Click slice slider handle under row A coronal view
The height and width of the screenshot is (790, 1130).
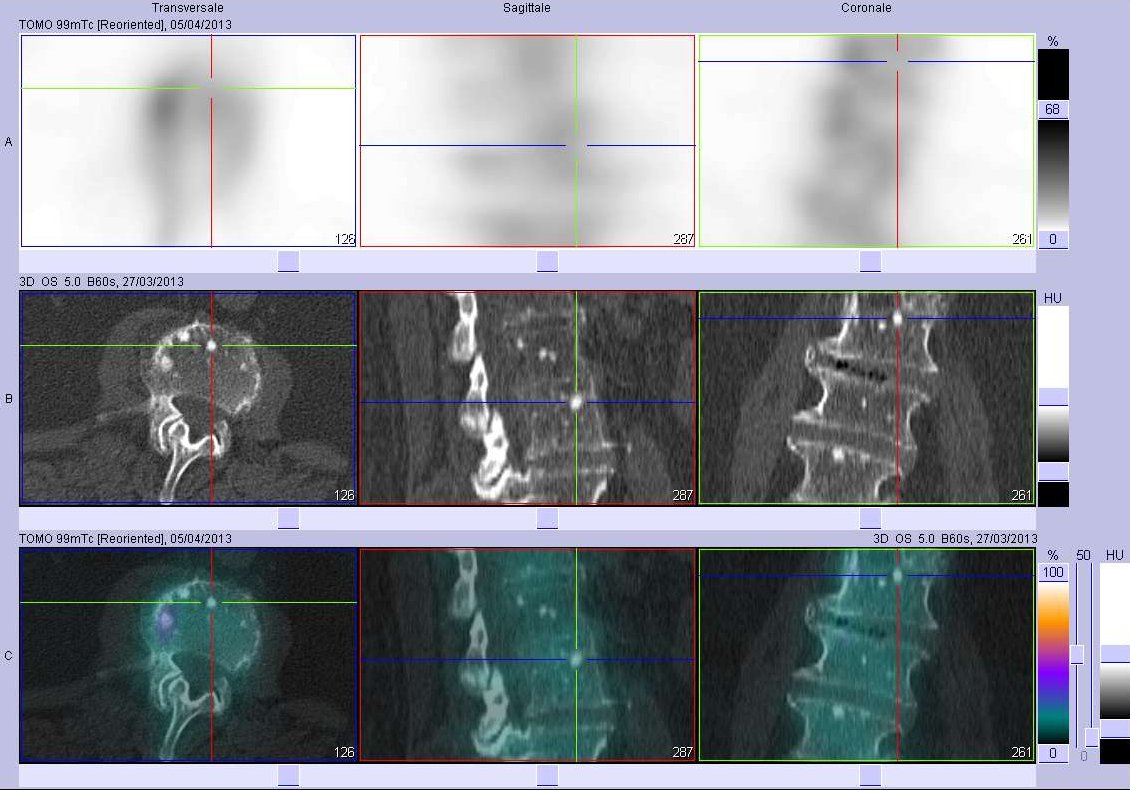pos(870,261)
